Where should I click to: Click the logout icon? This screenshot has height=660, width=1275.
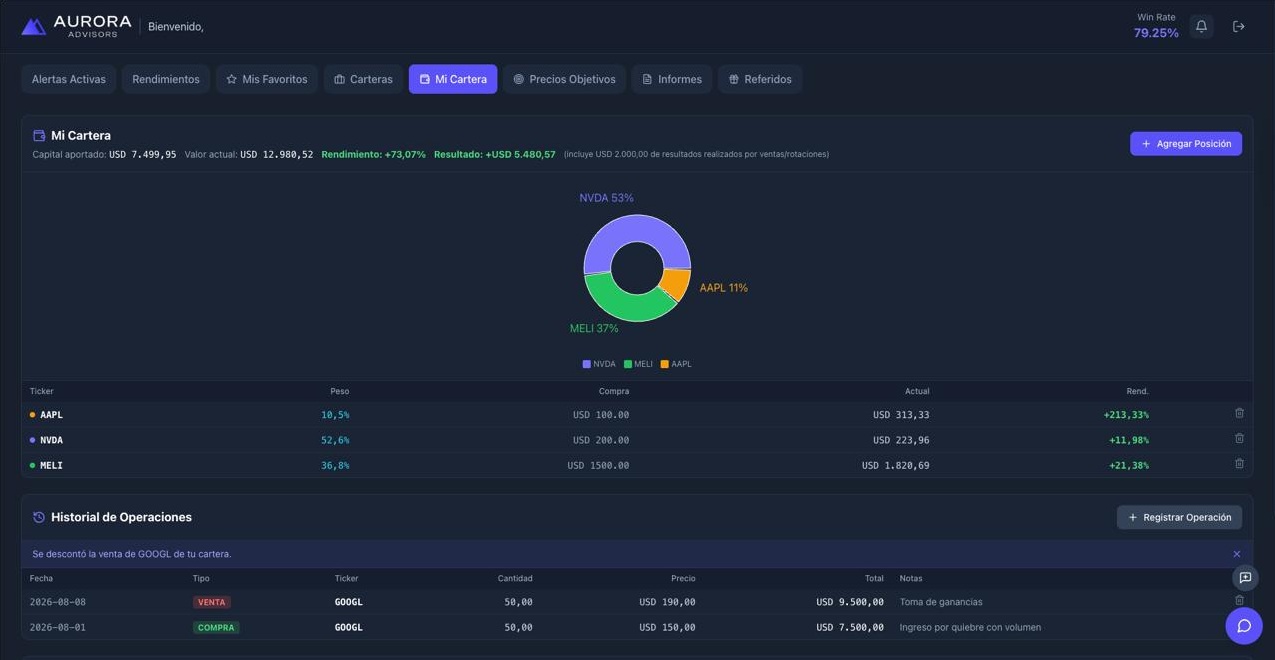1238,26
